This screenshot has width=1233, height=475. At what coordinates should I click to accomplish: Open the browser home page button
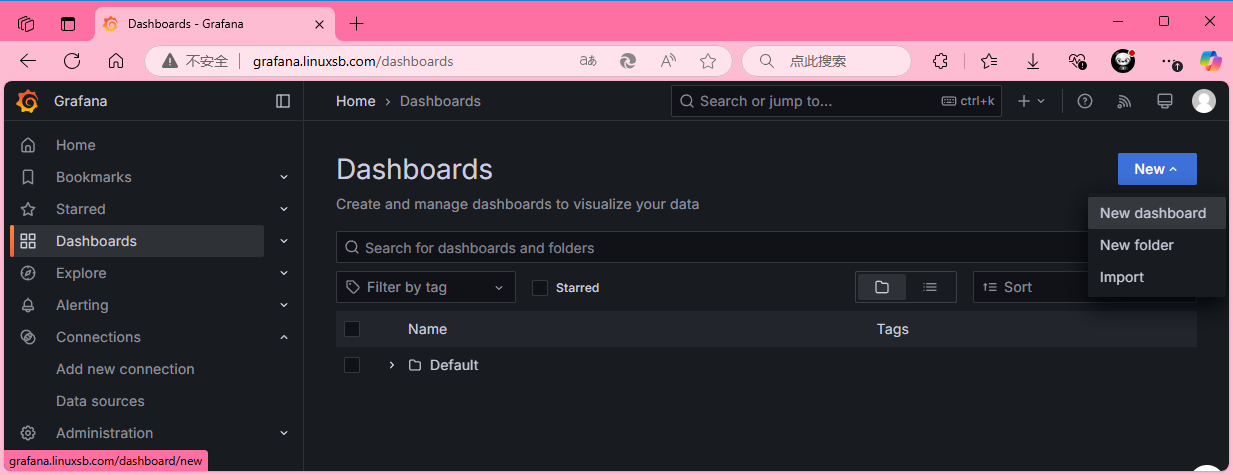click(x=116, y=61)
